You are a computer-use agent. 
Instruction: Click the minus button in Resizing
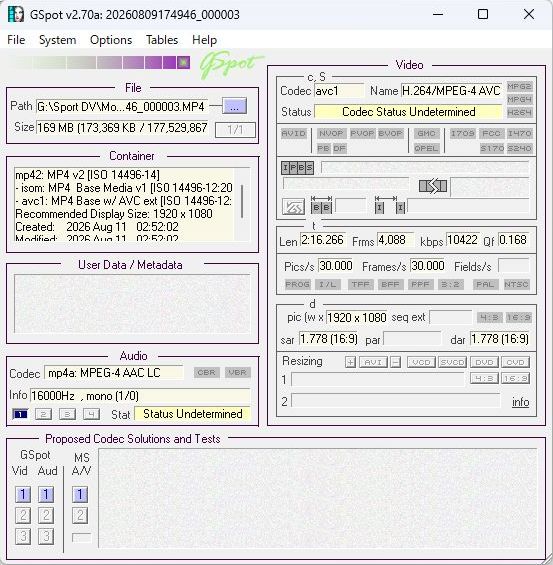point(396,362)
